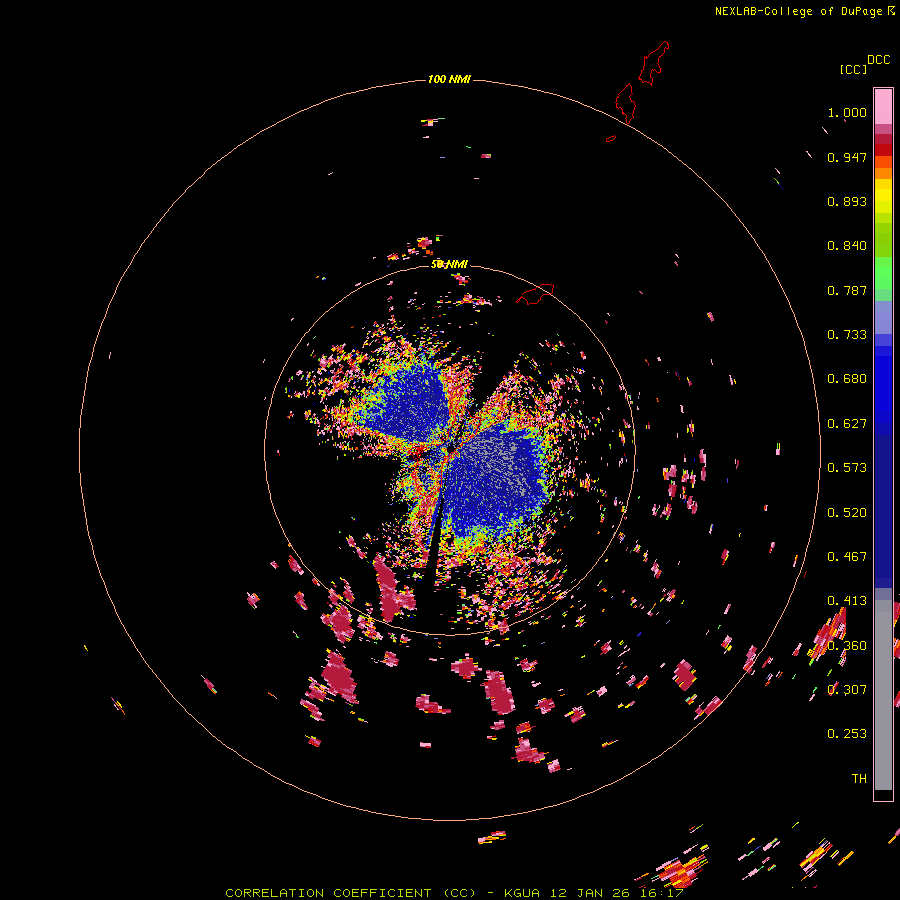Click the 0.733 legend value

(847, 335)
